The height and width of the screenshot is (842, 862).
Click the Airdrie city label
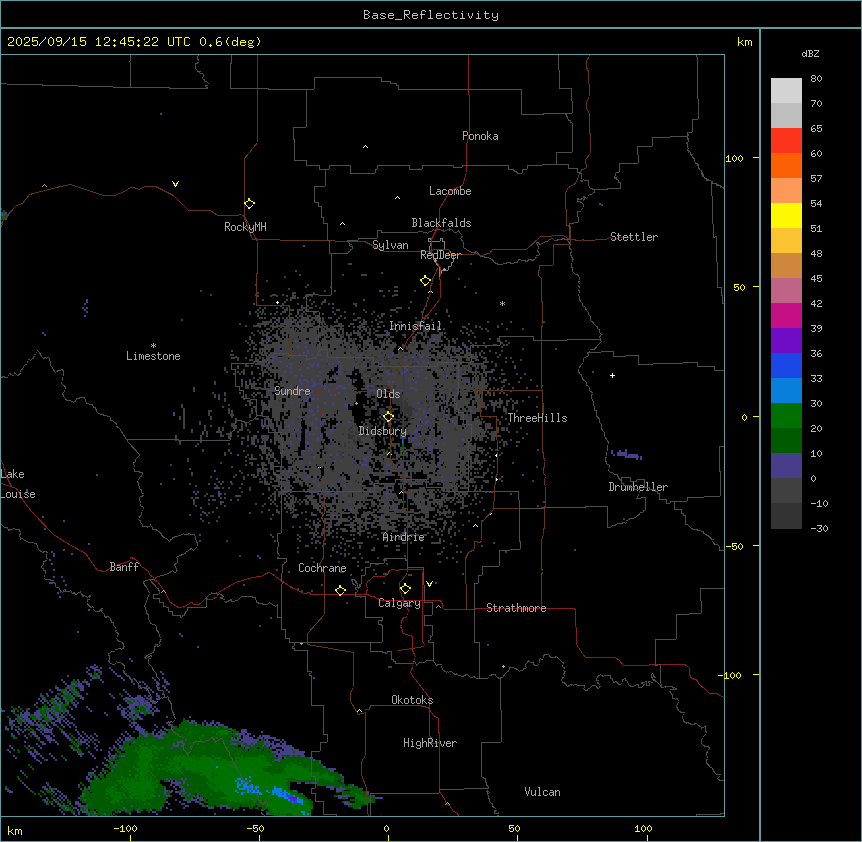pos(404,537)
